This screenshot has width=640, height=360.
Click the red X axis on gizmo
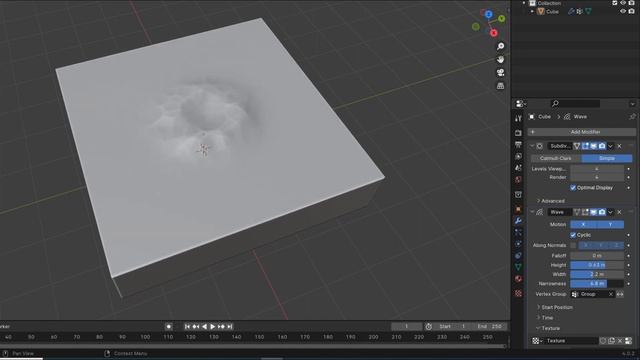pos(494,33)
